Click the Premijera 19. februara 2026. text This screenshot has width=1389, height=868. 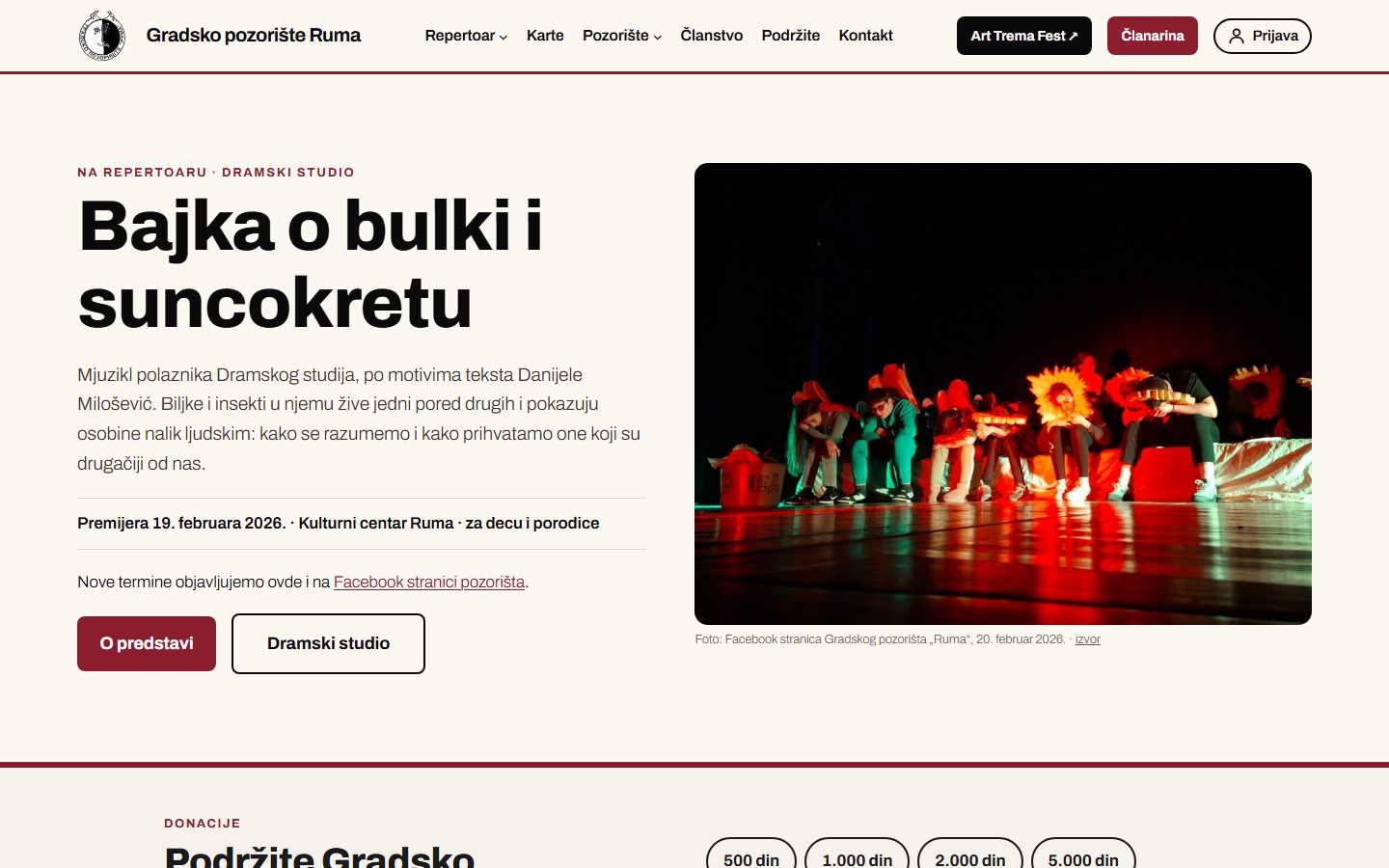(181, 523)
